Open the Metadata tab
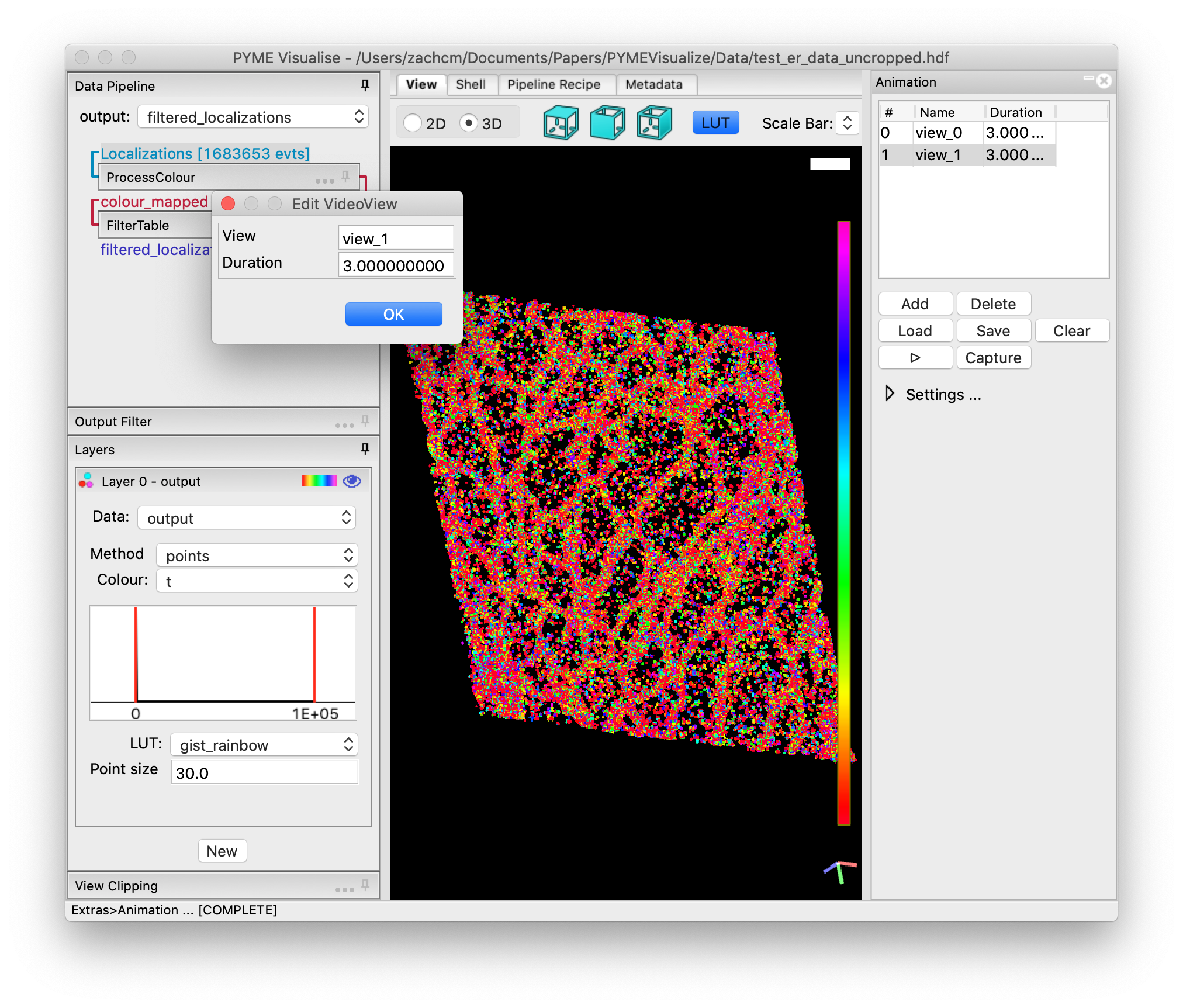1183x1008 pixels. point(653,84)
